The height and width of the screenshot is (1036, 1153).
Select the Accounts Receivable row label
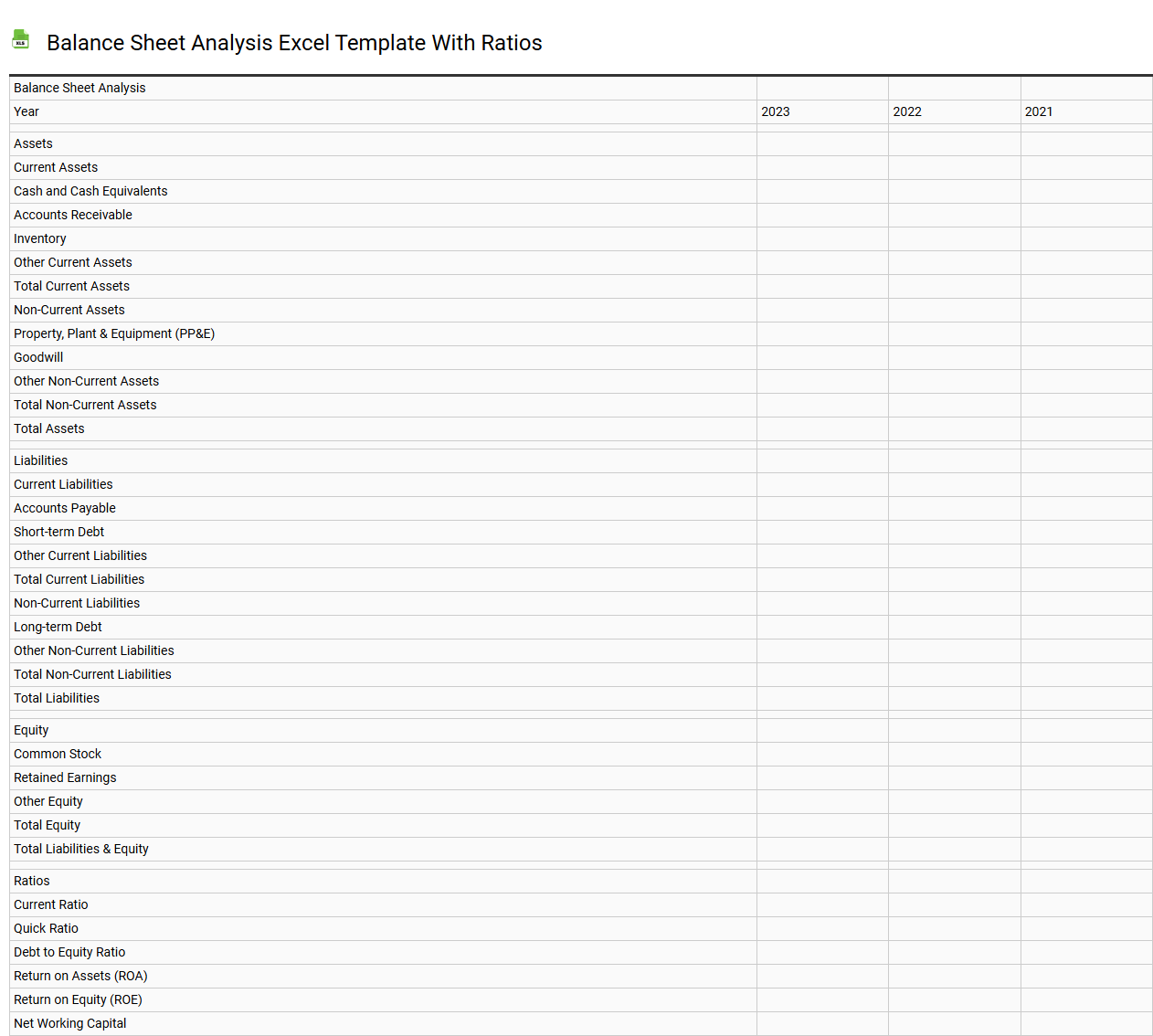73,215
